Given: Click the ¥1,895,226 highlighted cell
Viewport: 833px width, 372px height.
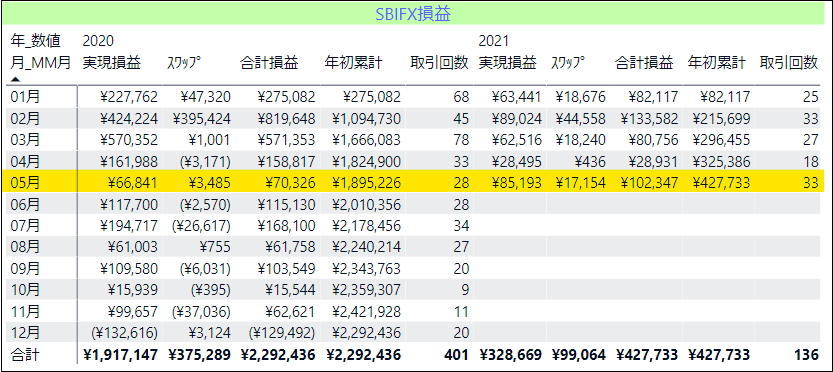Looking at the screenshot, I should (366, 183).
